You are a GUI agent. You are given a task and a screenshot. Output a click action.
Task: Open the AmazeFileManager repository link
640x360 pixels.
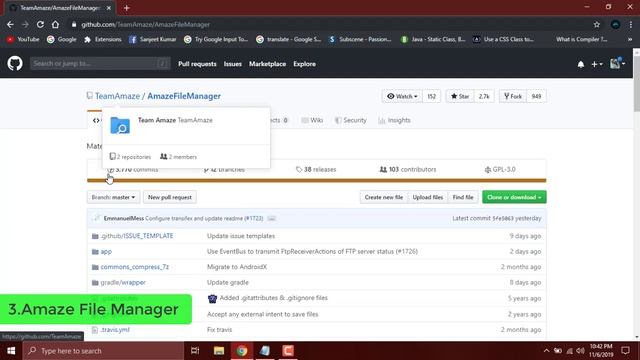point(184,96)
